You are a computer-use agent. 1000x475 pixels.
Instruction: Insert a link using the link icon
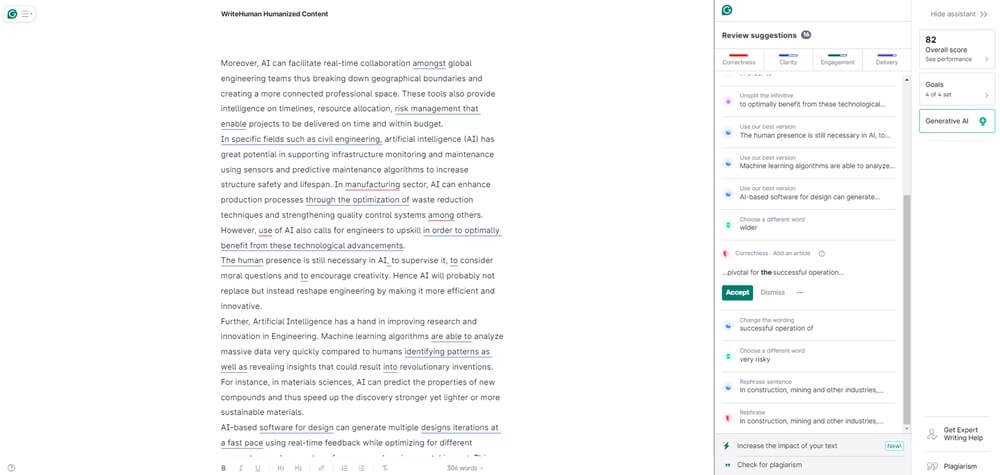(321, 467)
